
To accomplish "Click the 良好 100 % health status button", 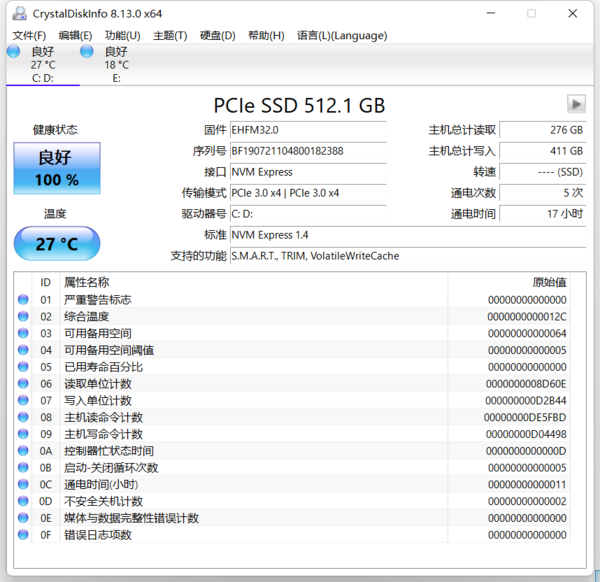I will point(57,168).
